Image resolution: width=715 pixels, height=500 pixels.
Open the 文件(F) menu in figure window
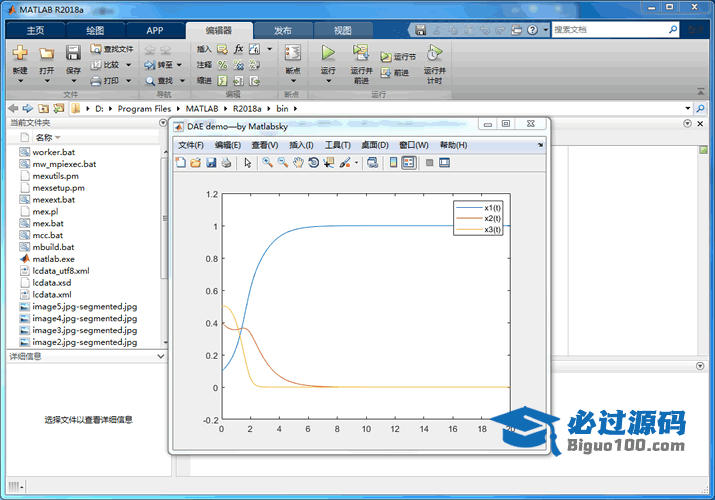click(191, 145)
